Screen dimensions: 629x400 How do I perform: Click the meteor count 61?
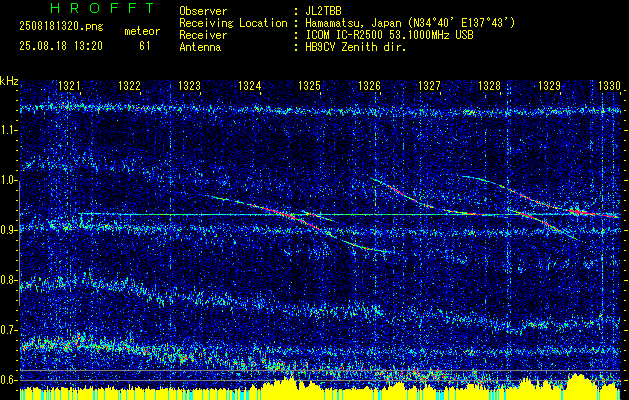(x=144, y=46)
